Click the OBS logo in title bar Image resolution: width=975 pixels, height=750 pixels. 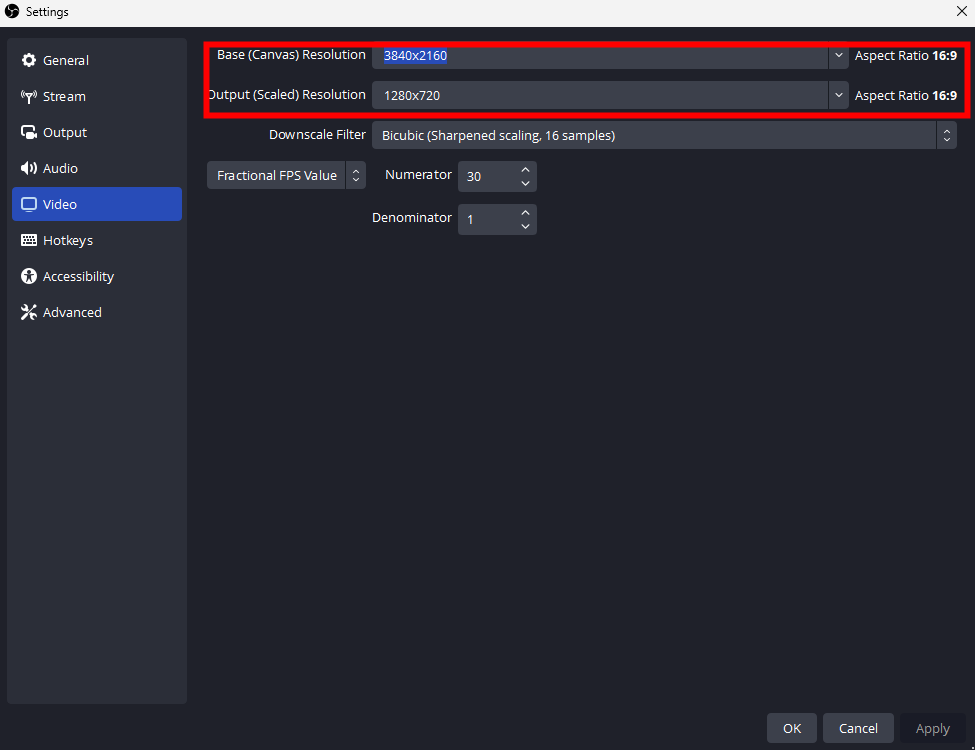click(x=13, y=12)
